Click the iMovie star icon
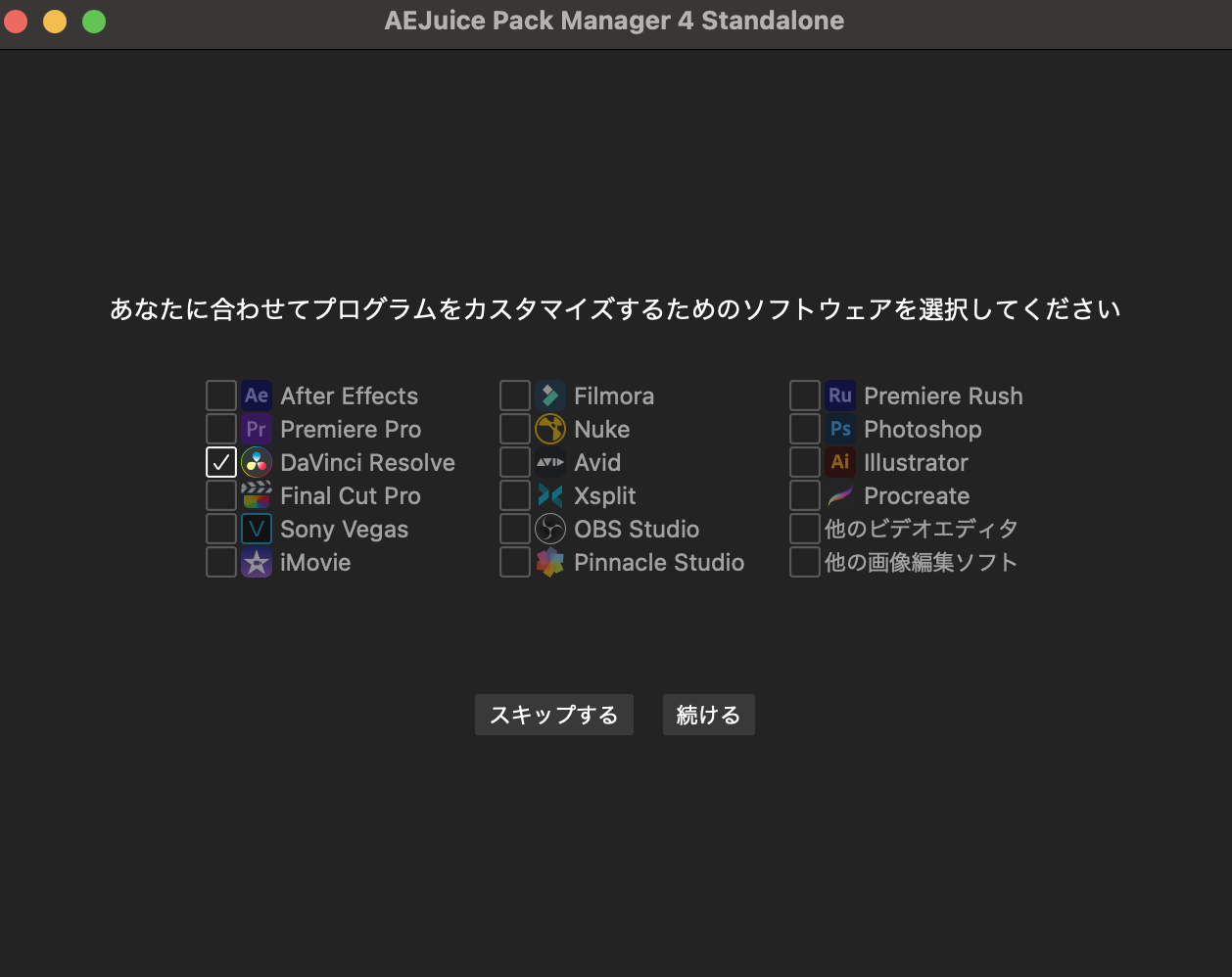Viewport: 1232px width, 977px height. (256, 562)
